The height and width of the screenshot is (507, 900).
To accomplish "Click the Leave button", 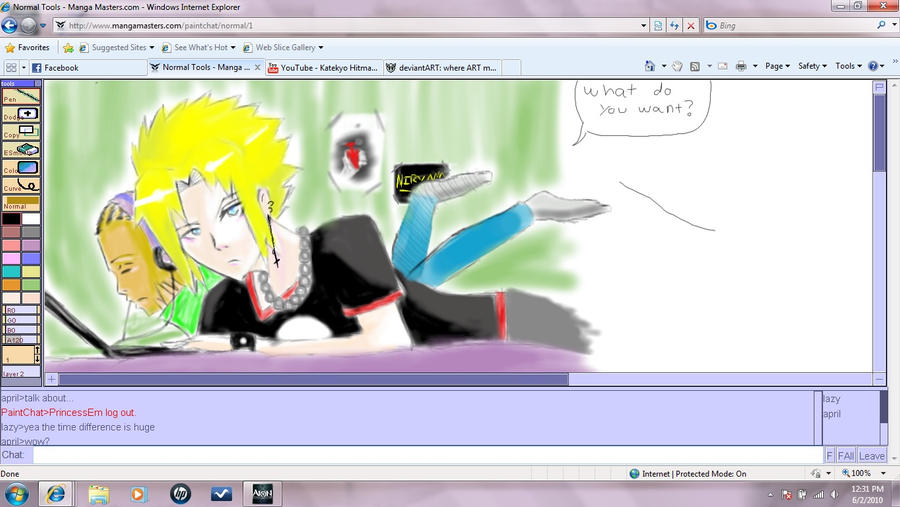I will pos(871,456).
